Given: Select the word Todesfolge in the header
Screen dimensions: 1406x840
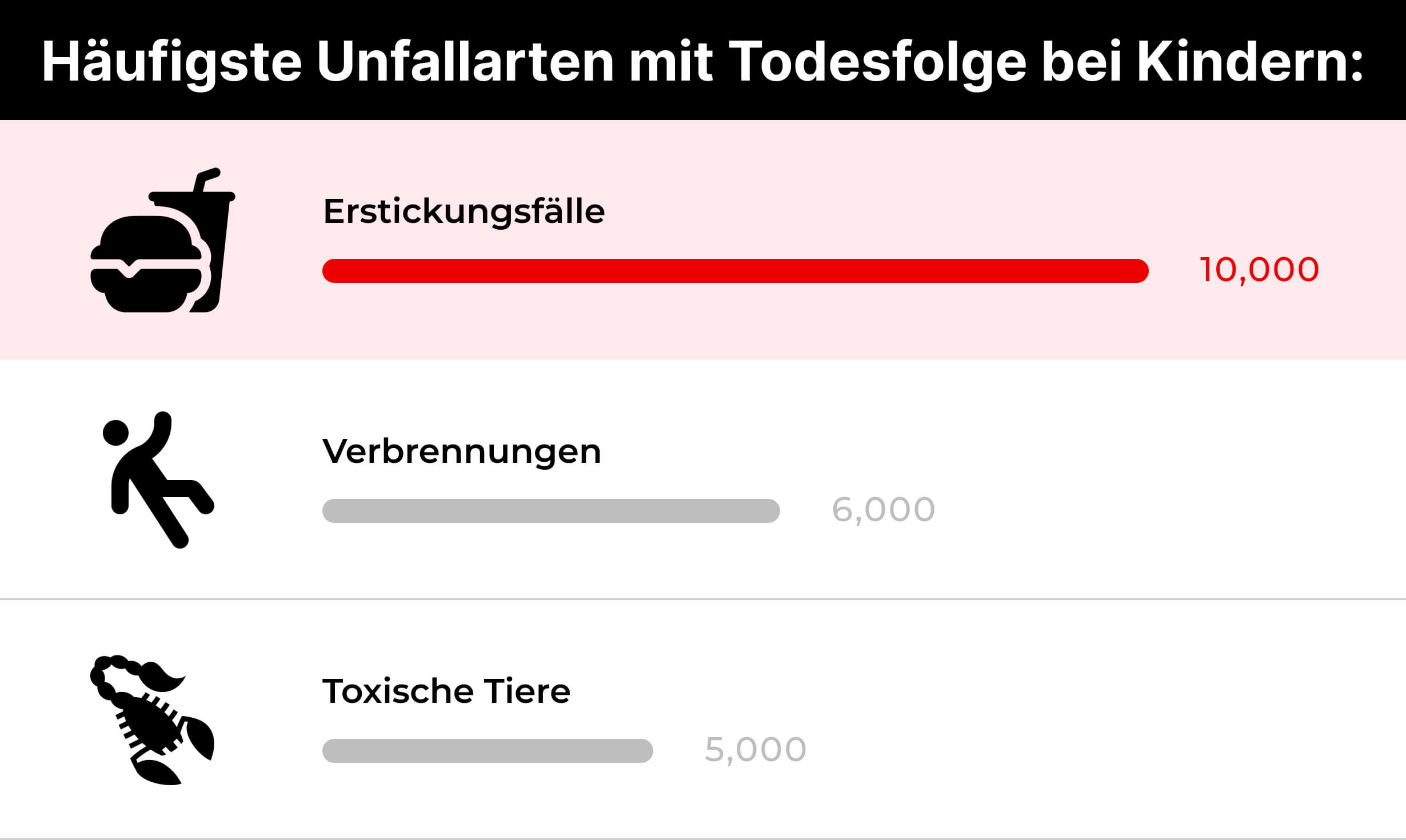Looking at the screenshot, I should 877,62.
